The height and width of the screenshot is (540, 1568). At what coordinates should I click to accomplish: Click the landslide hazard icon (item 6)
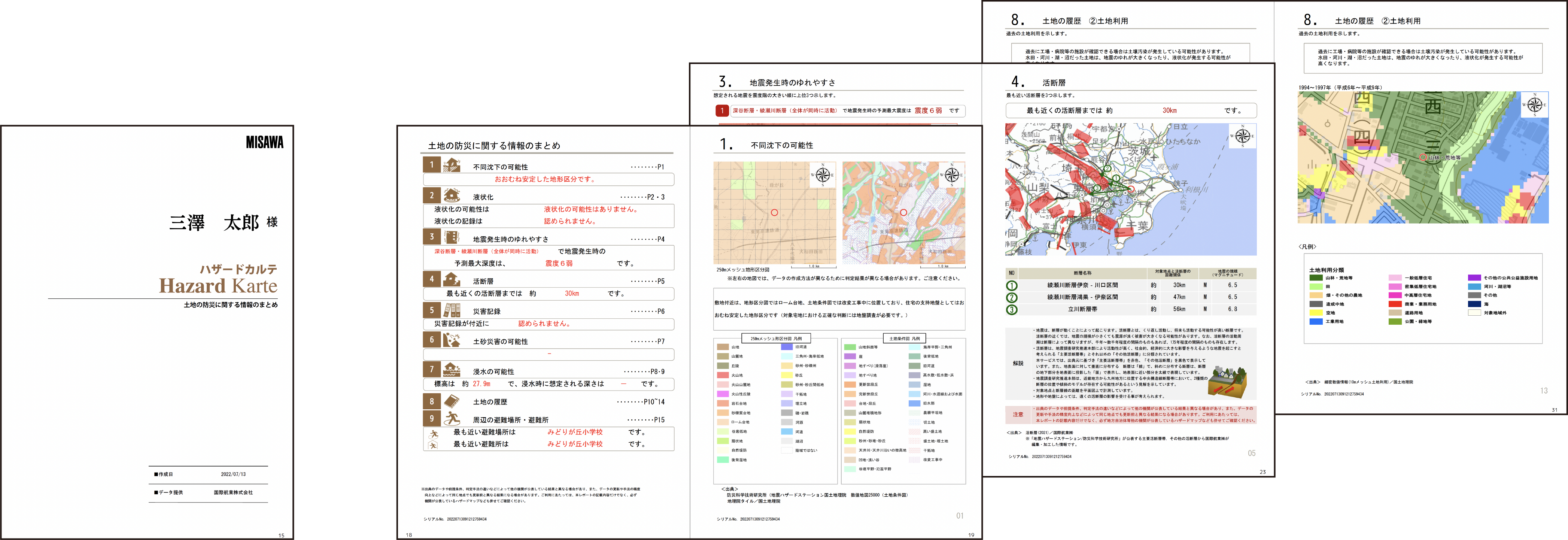pyautogui.click(x=452, y=340)
